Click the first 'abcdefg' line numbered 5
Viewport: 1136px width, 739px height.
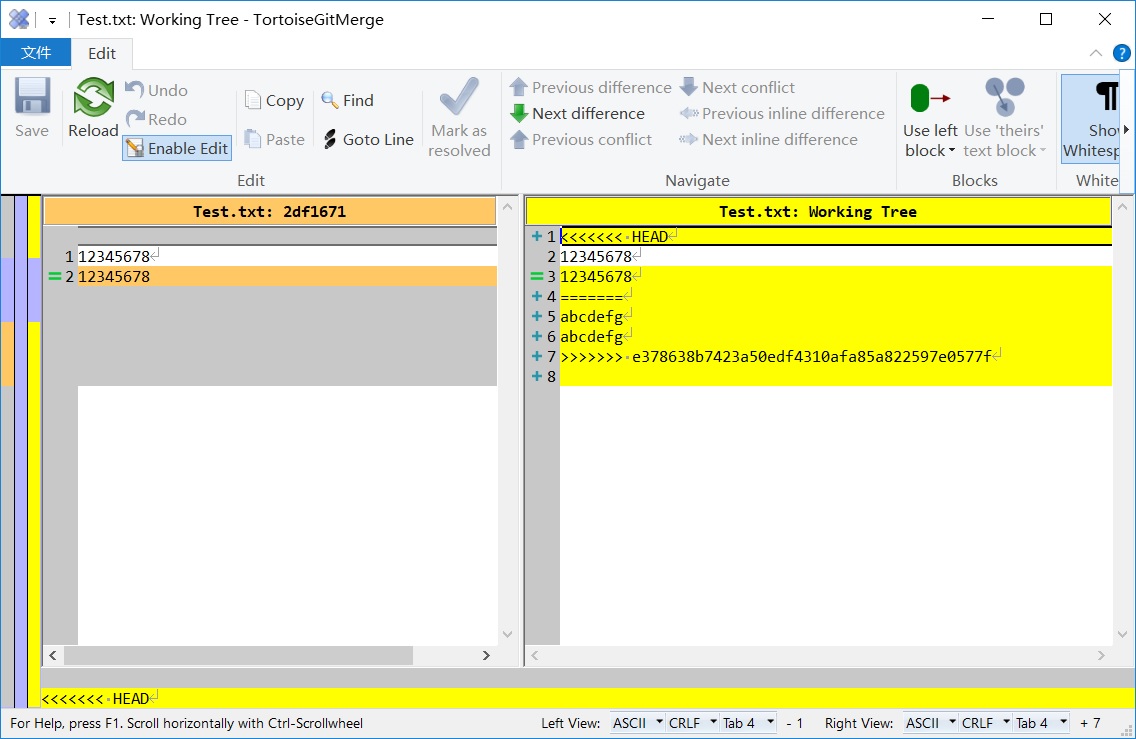click(x=835, y=317)
